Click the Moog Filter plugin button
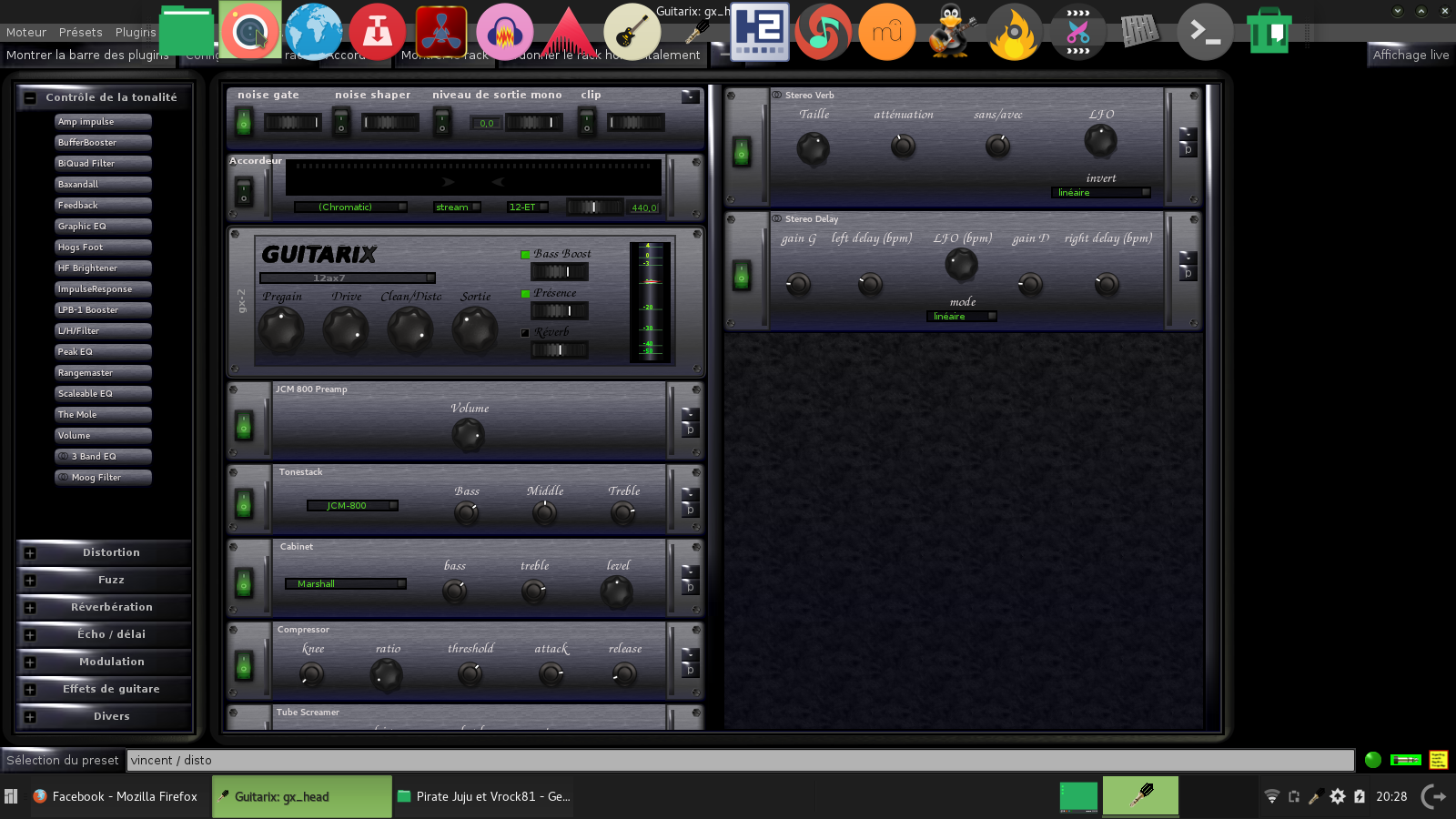This screenshot has height=819, width=1456. 103,477
